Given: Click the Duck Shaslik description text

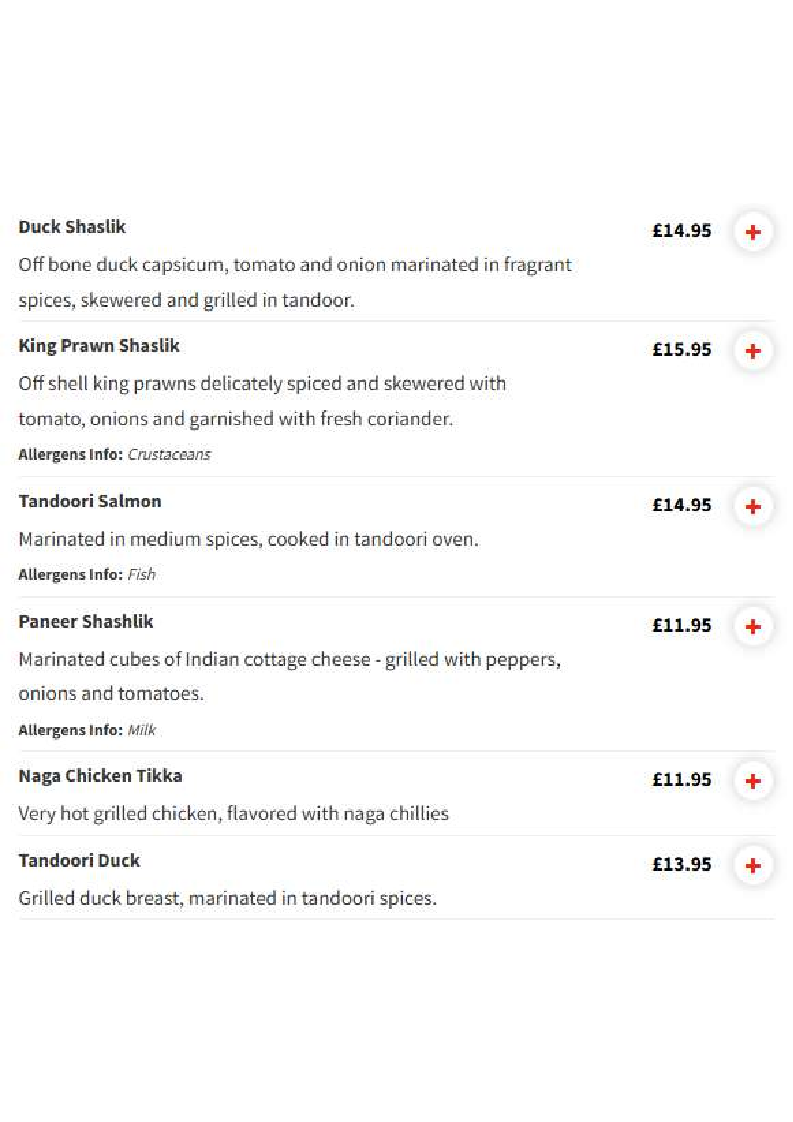Looking at the screenshot, I should (x=295, y=282).
